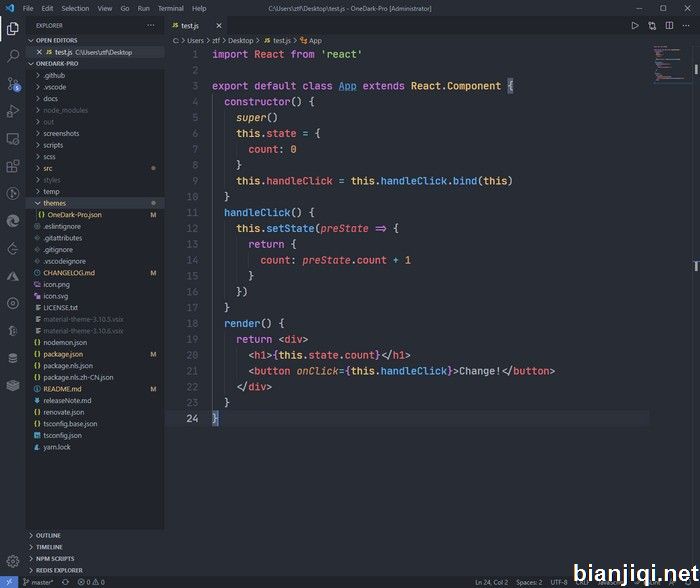Viewport: 700px width, 588px height.
Task: Open the Terminal menu
Action: pyautogui.click(x=171, y=8)
